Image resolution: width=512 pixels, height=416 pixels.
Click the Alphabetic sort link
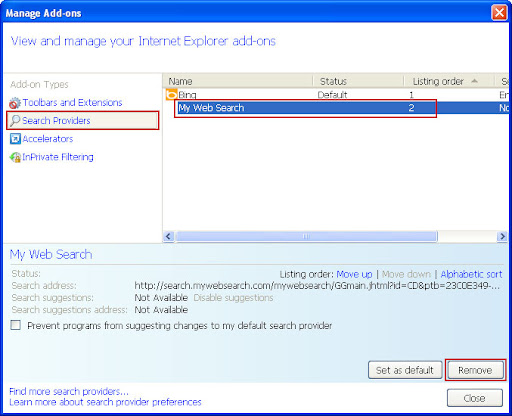pos(471,274)
